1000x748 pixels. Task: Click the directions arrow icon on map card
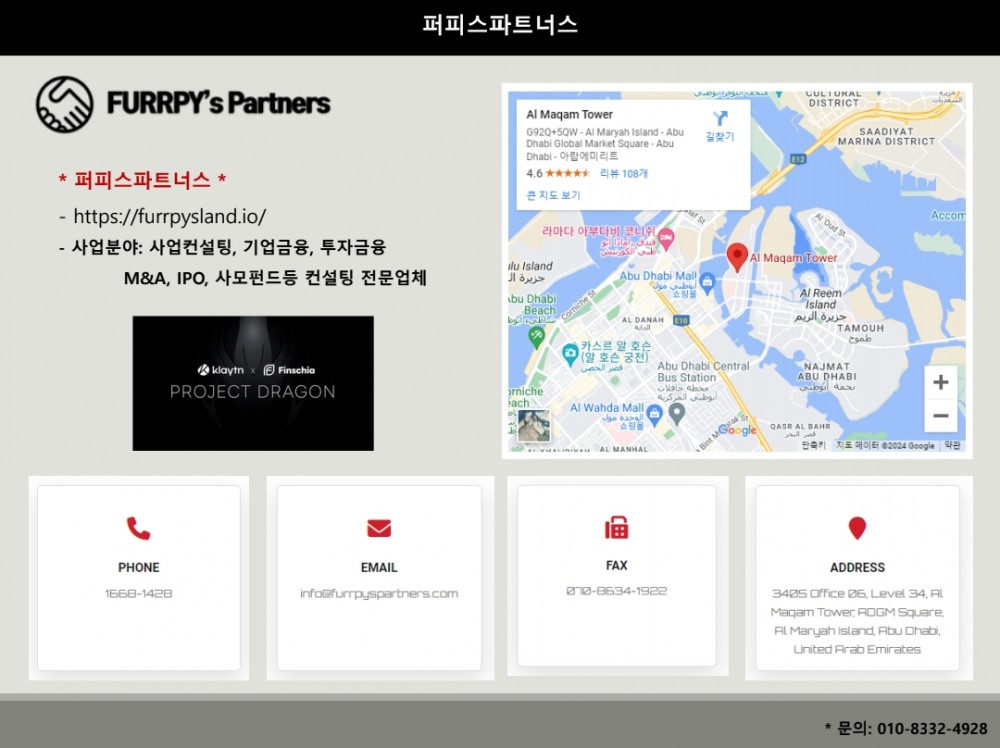pyautogui.click(x=720, y=119)
